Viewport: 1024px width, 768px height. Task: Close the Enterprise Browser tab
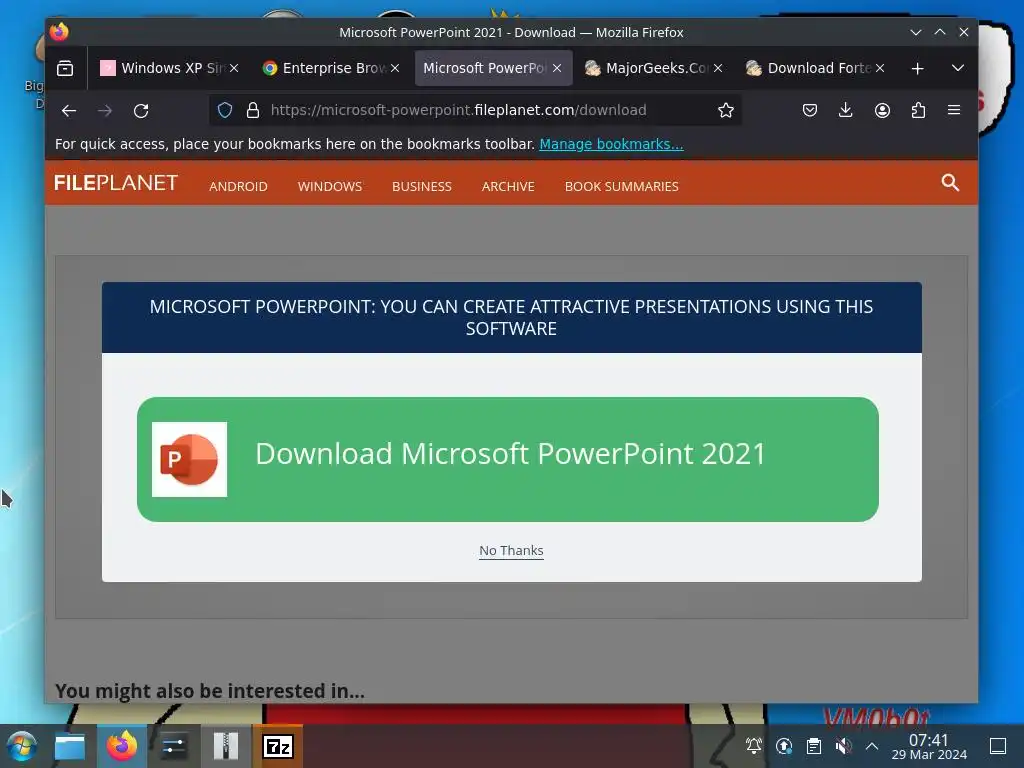395,68
